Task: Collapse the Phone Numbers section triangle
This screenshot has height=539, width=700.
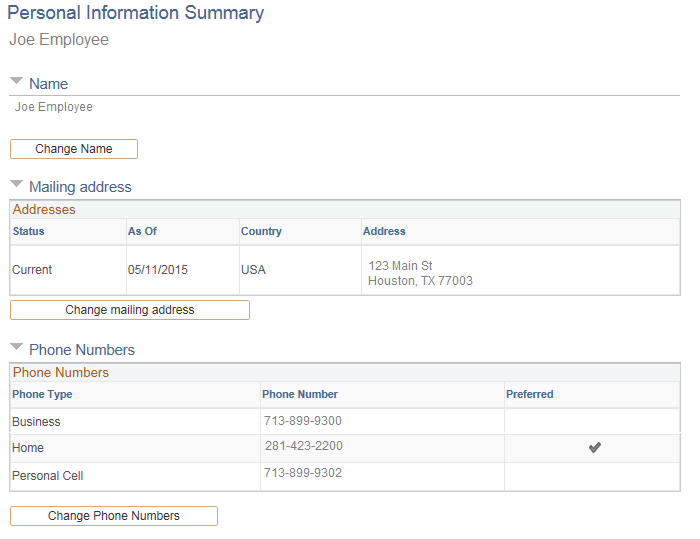Action: click(16, 347)
